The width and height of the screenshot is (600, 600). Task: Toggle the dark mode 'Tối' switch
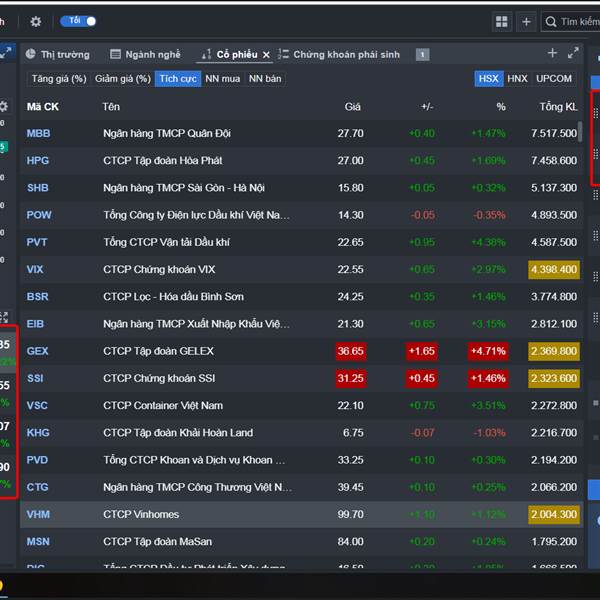coord(78,21)
